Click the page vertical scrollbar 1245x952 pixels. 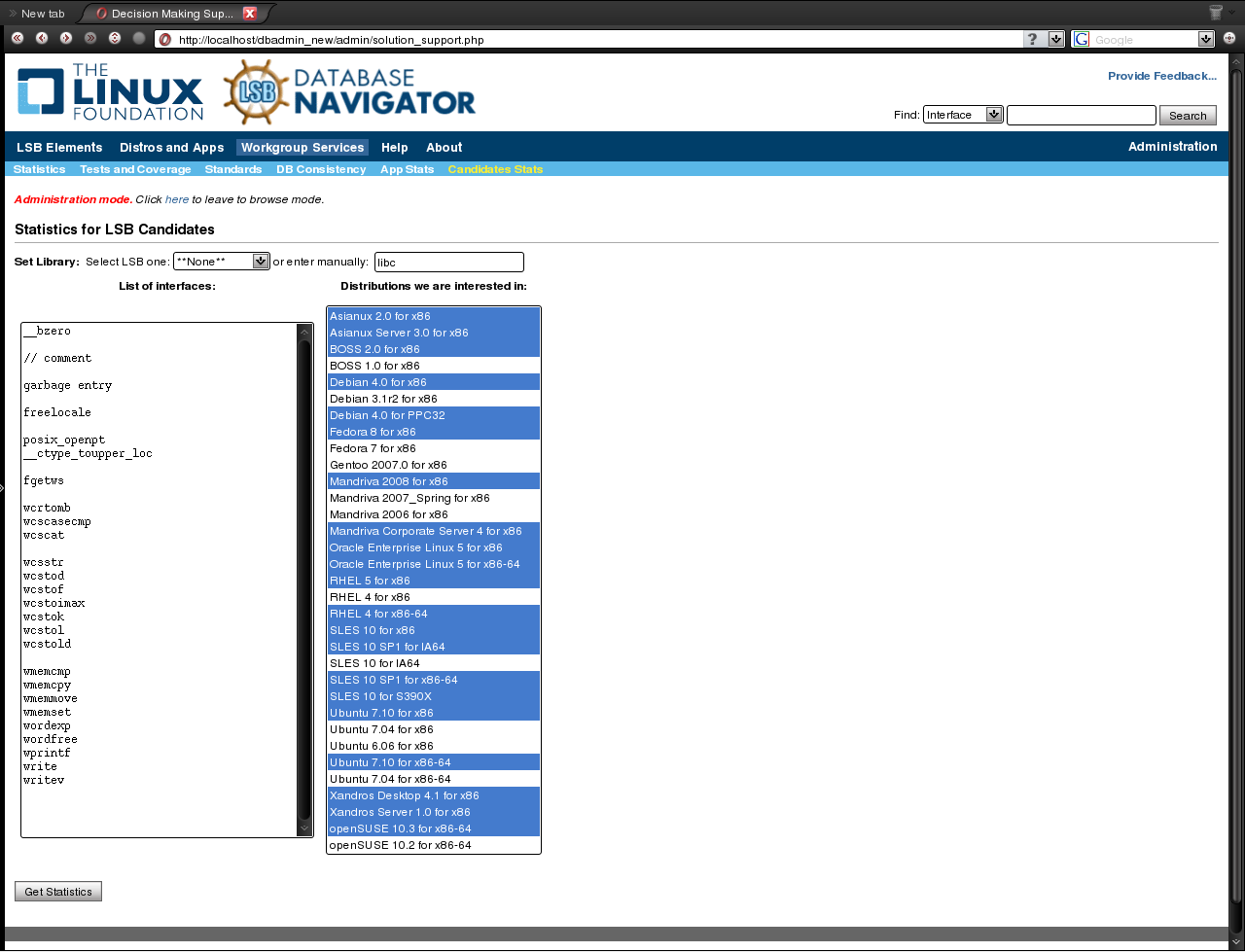point(1236,486)
